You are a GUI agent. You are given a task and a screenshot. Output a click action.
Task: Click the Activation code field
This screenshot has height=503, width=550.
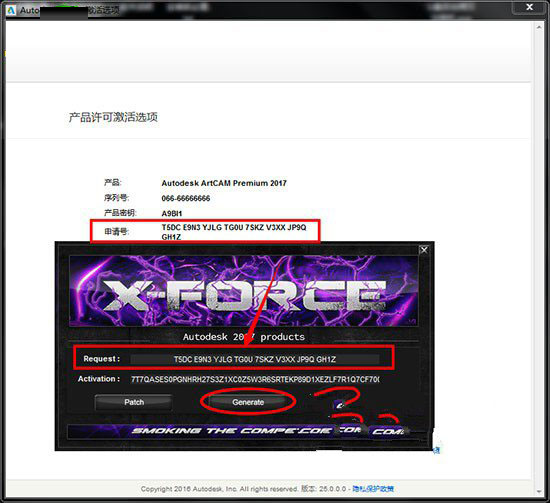pos(255,379)
